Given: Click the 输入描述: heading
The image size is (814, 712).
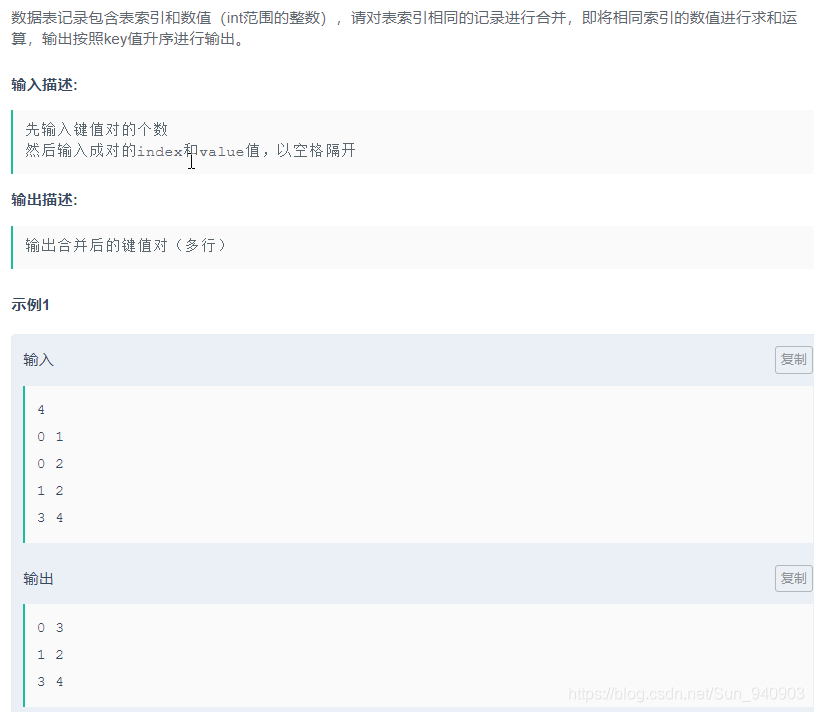Looking at the screenshot, I should tap(44, 85).
